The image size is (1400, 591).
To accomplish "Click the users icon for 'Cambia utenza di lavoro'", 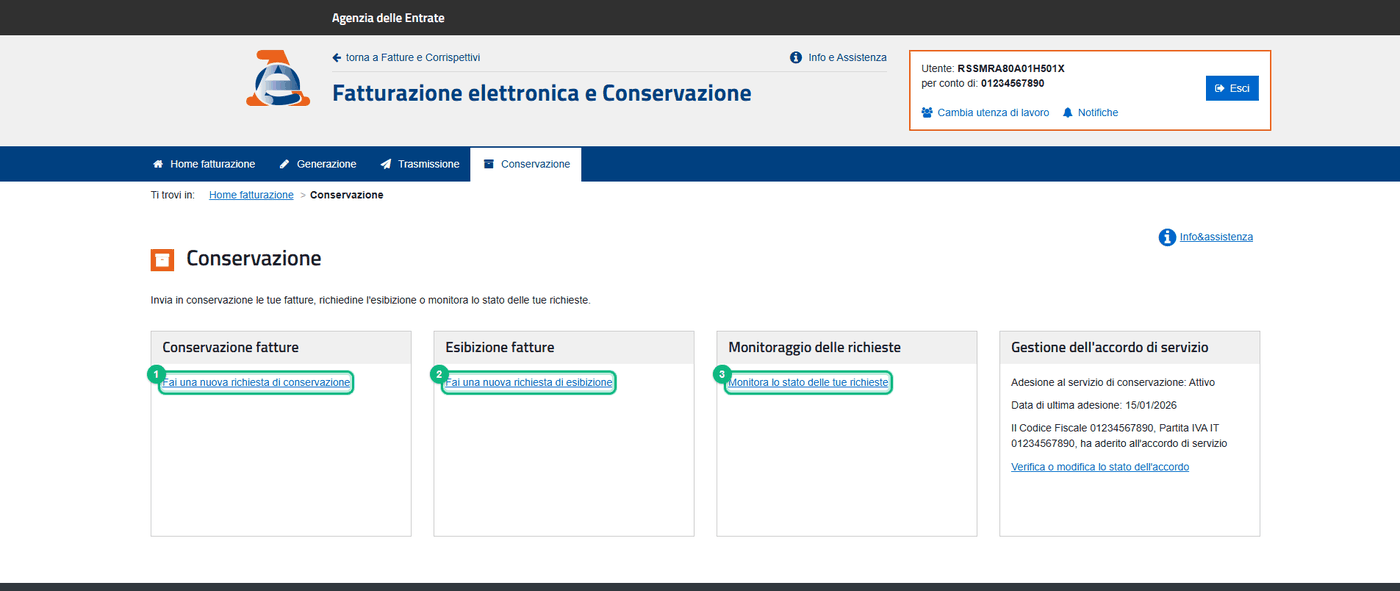I will (927, 113).
